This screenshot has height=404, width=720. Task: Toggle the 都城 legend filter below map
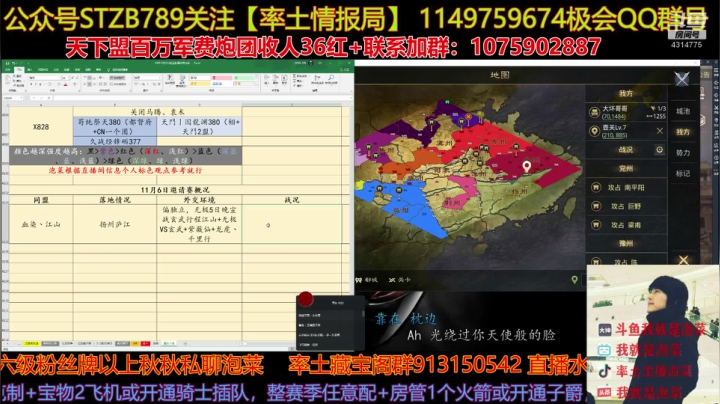(366, 280)
